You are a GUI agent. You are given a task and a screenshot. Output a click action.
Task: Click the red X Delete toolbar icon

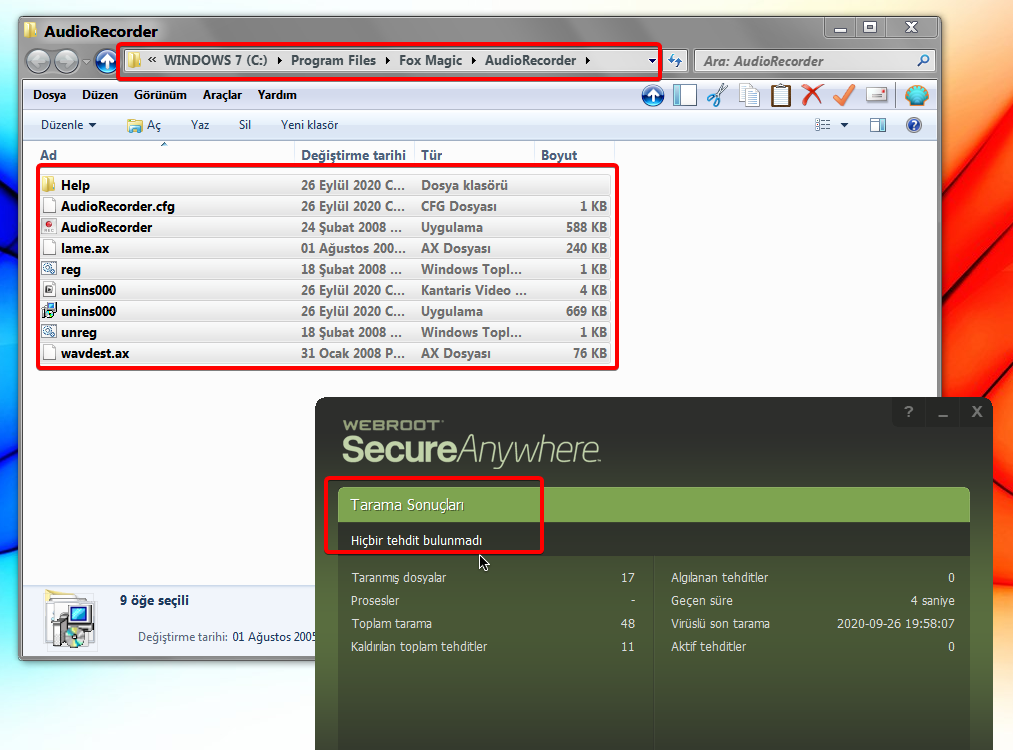(x=812, y=95)
